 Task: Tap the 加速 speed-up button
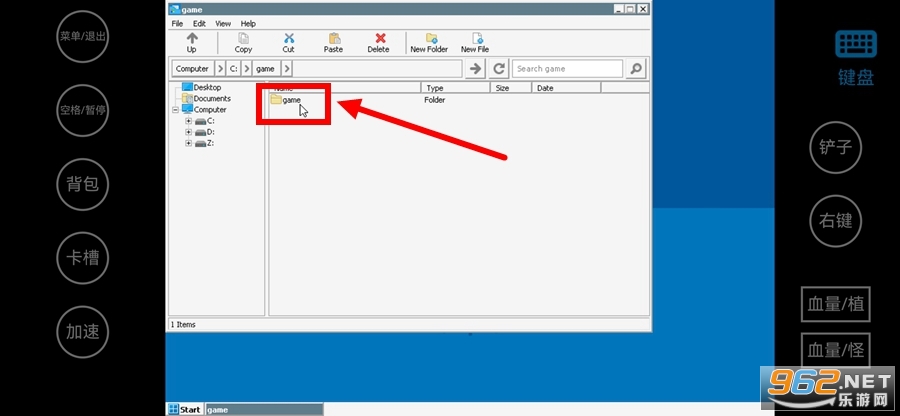[83, 332]
